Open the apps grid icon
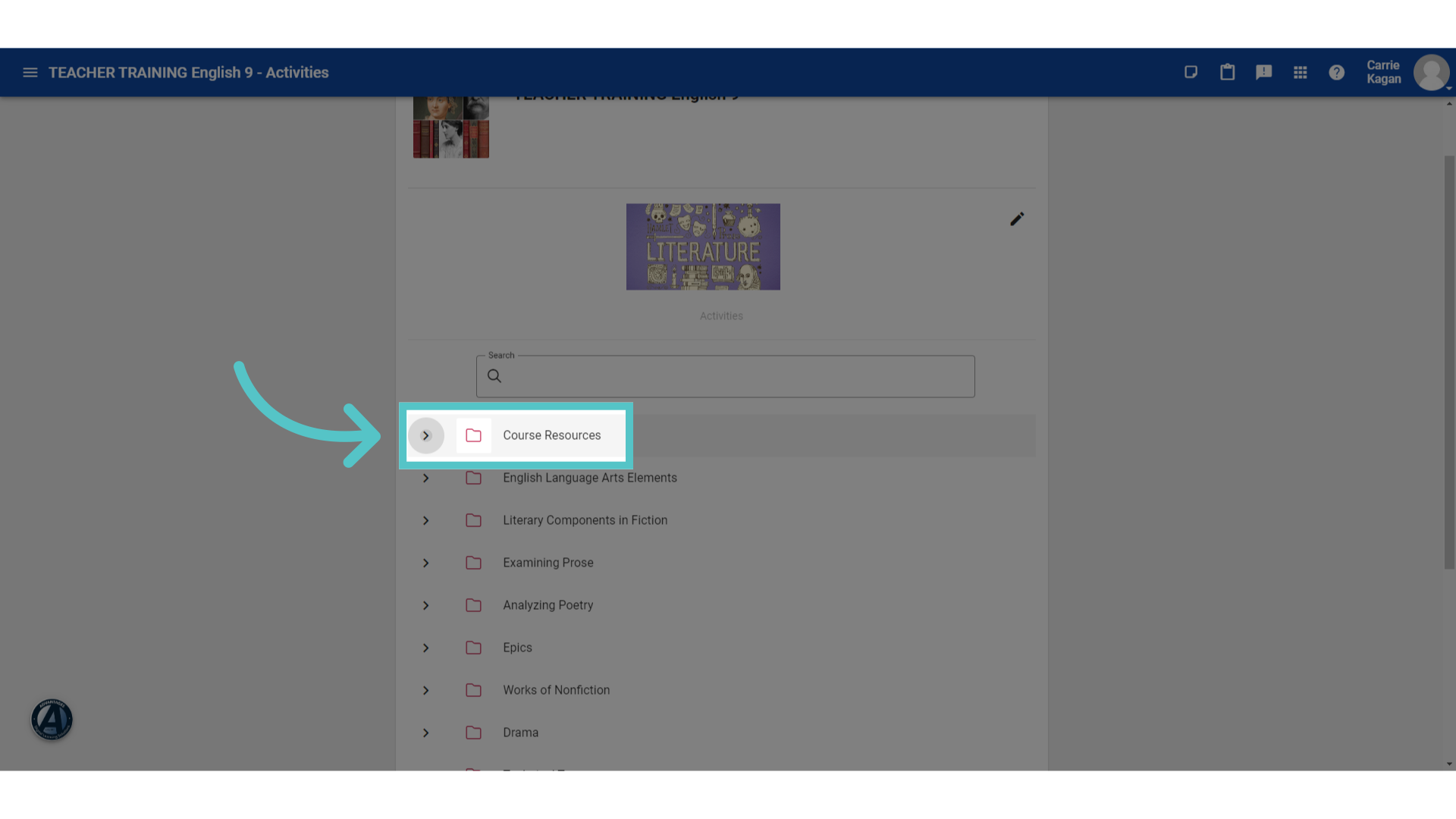Viewport: 1456px width, 819px height. tap(1300, 72)
